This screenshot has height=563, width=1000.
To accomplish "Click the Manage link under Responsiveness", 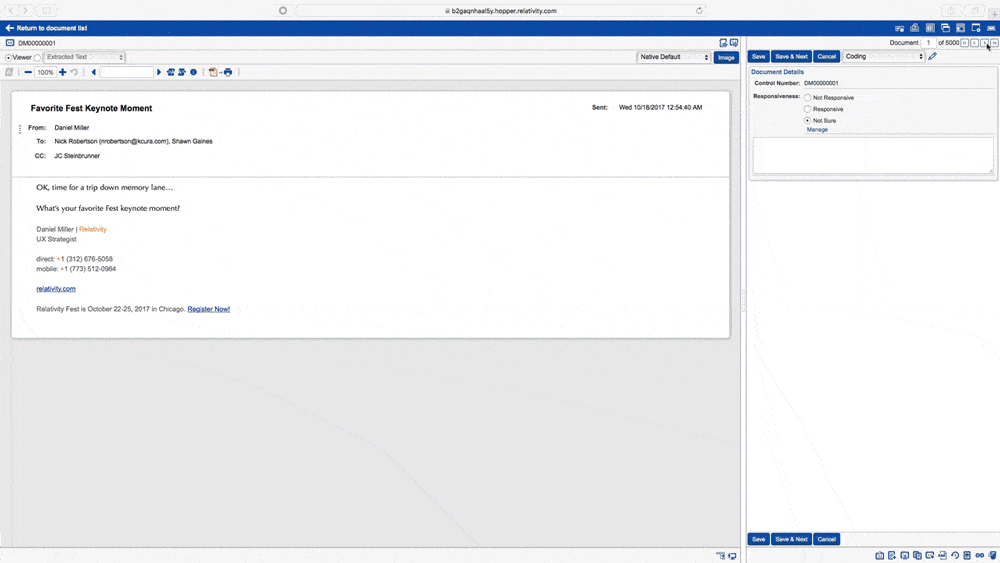I will coord(817,130).
